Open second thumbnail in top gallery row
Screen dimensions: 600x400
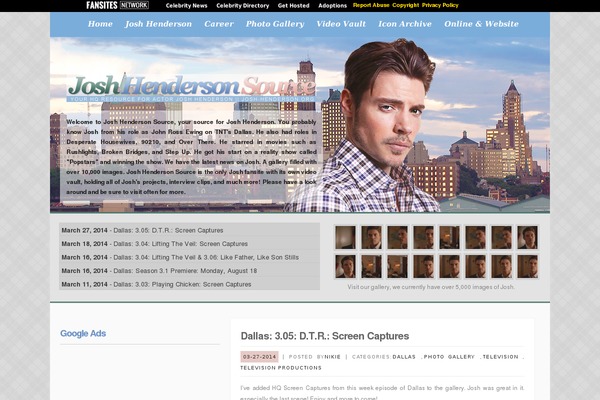[x=372, y=237]
